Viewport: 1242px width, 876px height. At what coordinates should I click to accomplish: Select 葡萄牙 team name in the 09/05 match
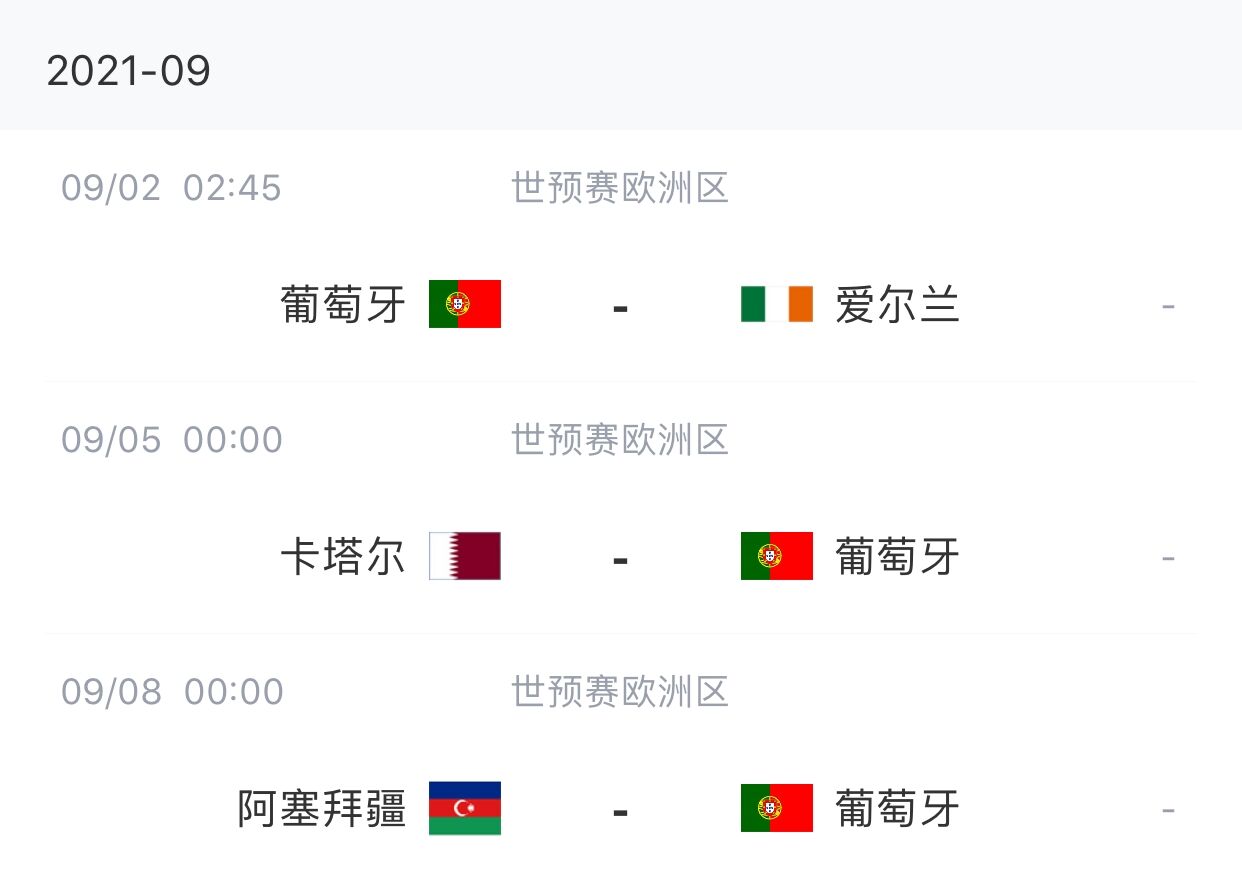click(x=898, y=556)
